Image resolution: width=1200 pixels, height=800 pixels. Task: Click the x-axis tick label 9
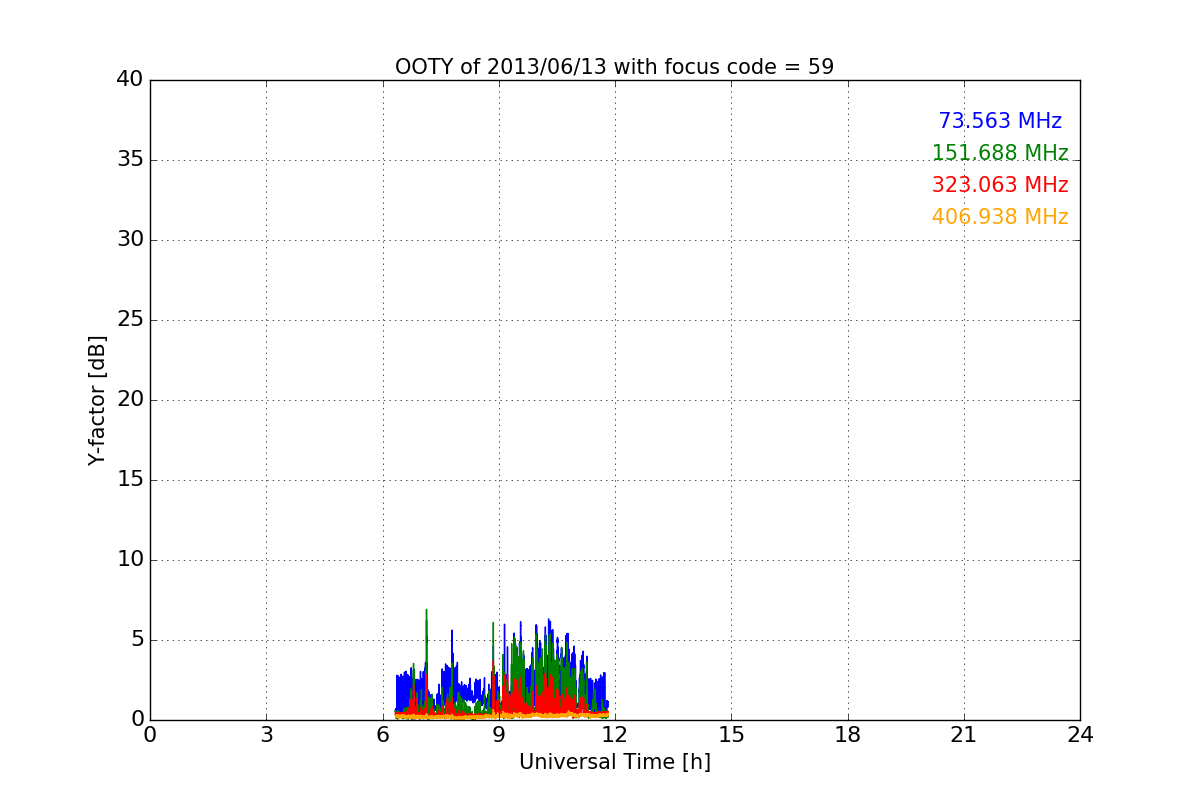click(x=499, y=735)
